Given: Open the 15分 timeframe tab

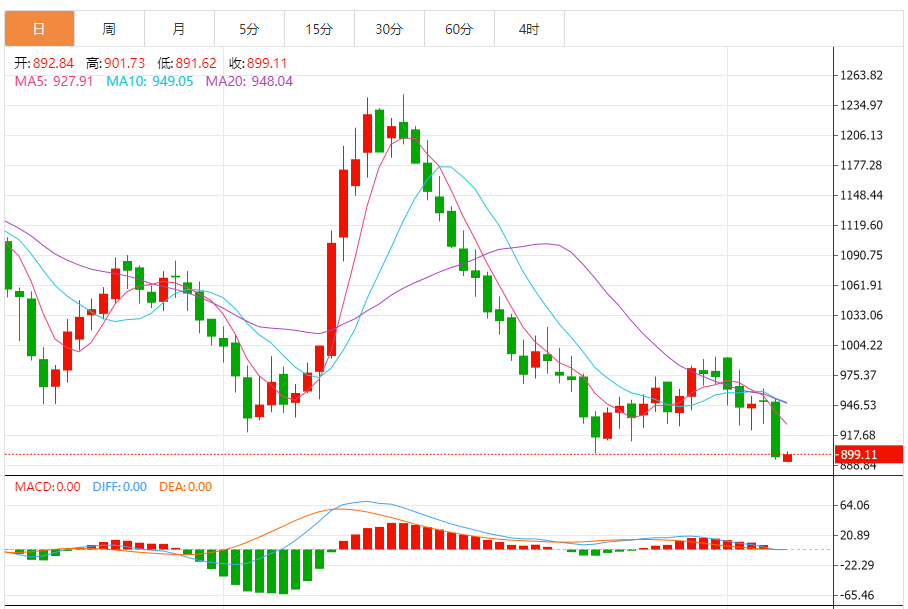Looking at the screenshot, I should (320, 29).
